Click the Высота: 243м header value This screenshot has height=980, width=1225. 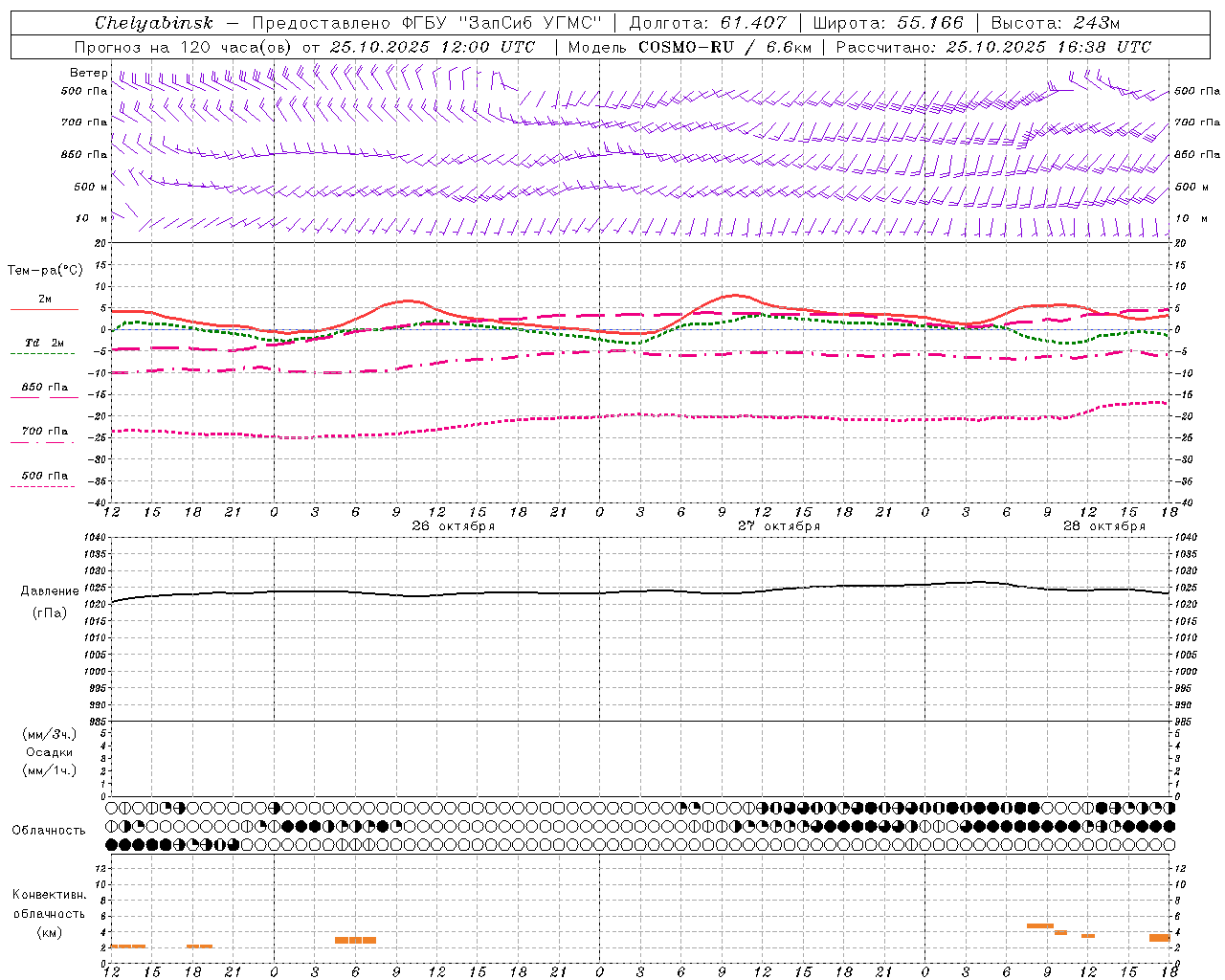pyautogui.click(x=1056, y=23)
